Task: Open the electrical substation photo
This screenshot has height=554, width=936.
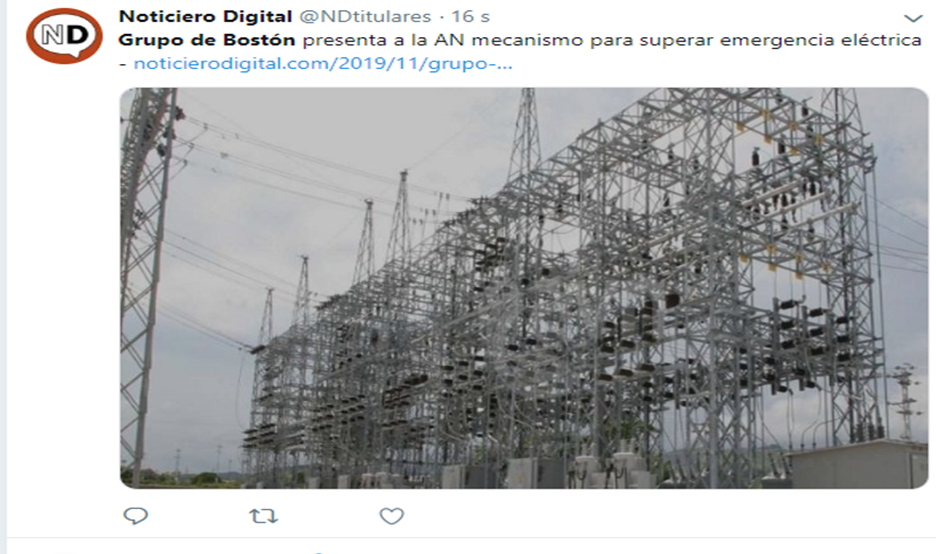Action: tap(524, 288)
